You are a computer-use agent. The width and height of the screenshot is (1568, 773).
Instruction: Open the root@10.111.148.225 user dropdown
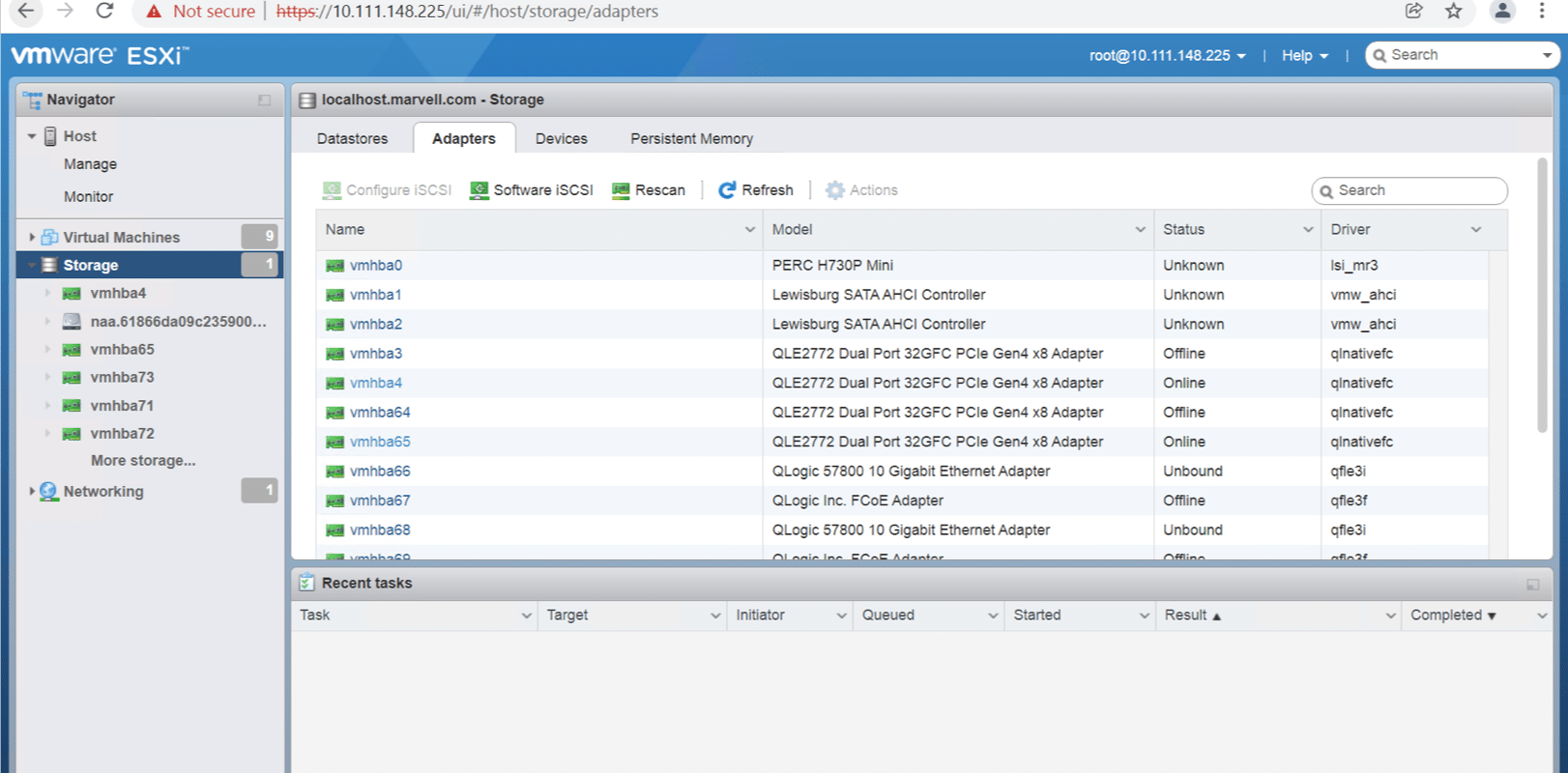(x=1167, y=55)
